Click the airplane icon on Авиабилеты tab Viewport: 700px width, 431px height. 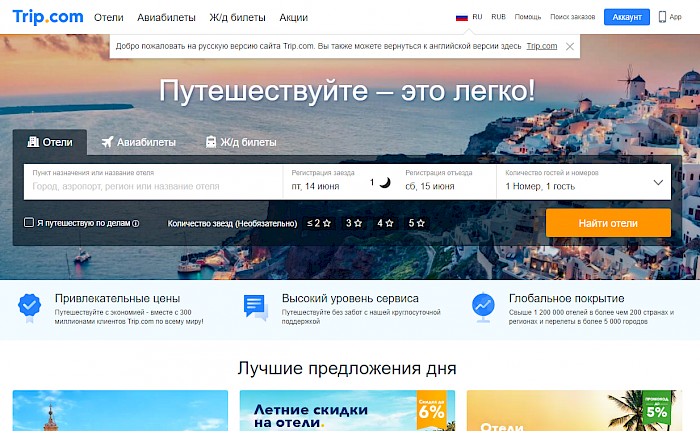coord(107,142)
